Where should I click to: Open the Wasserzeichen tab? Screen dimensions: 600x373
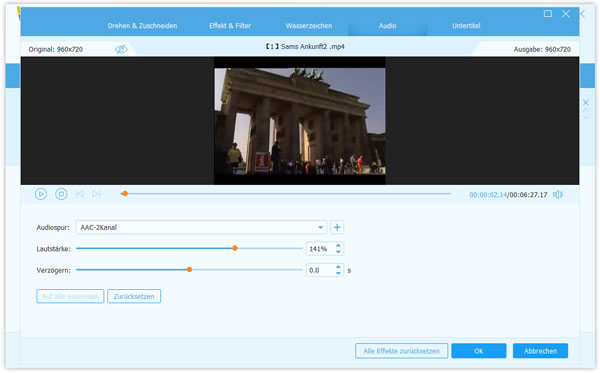tap(309, 26)
